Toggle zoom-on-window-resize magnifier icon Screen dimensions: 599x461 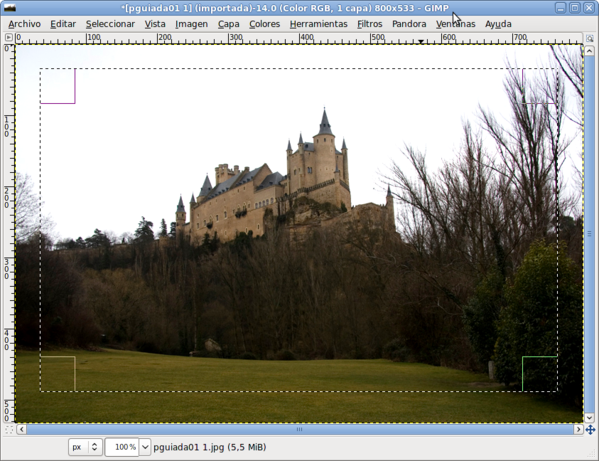point(590,38)
